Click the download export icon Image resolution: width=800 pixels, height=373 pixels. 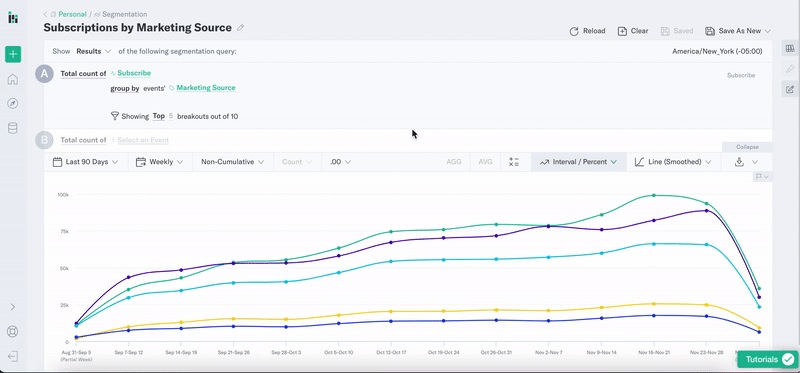tap(738, 162)
